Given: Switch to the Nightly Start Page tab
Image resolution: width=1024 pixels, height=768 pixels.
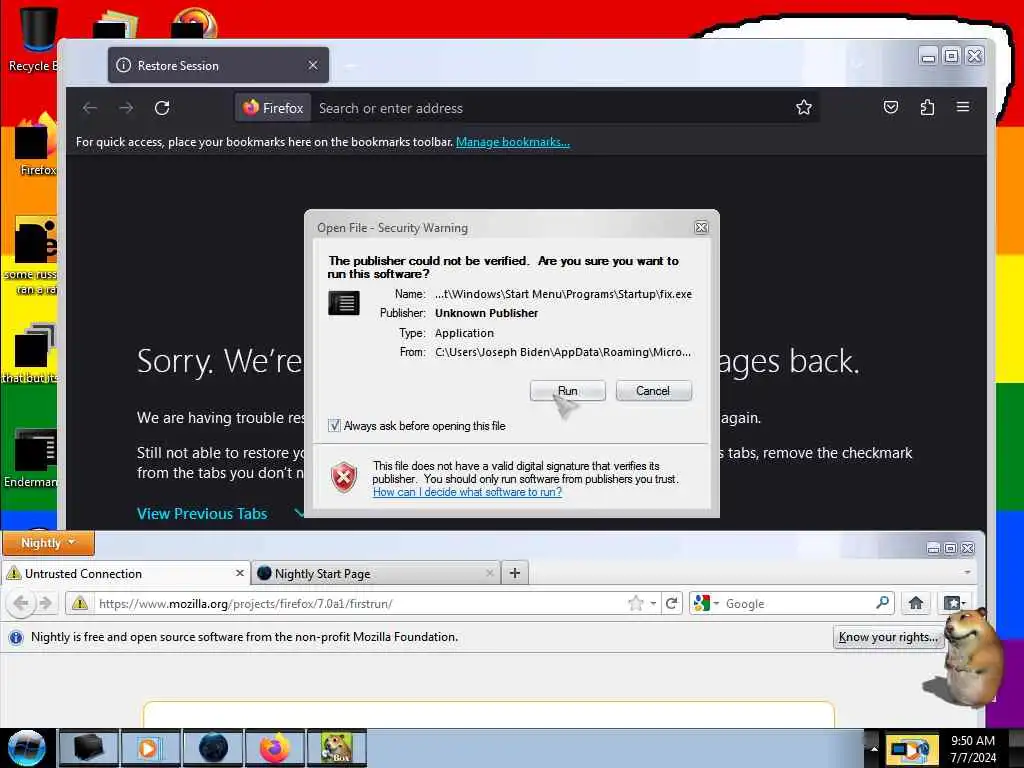Looking at the screenshot, I should pyautogui.click(x=376, y=573).
